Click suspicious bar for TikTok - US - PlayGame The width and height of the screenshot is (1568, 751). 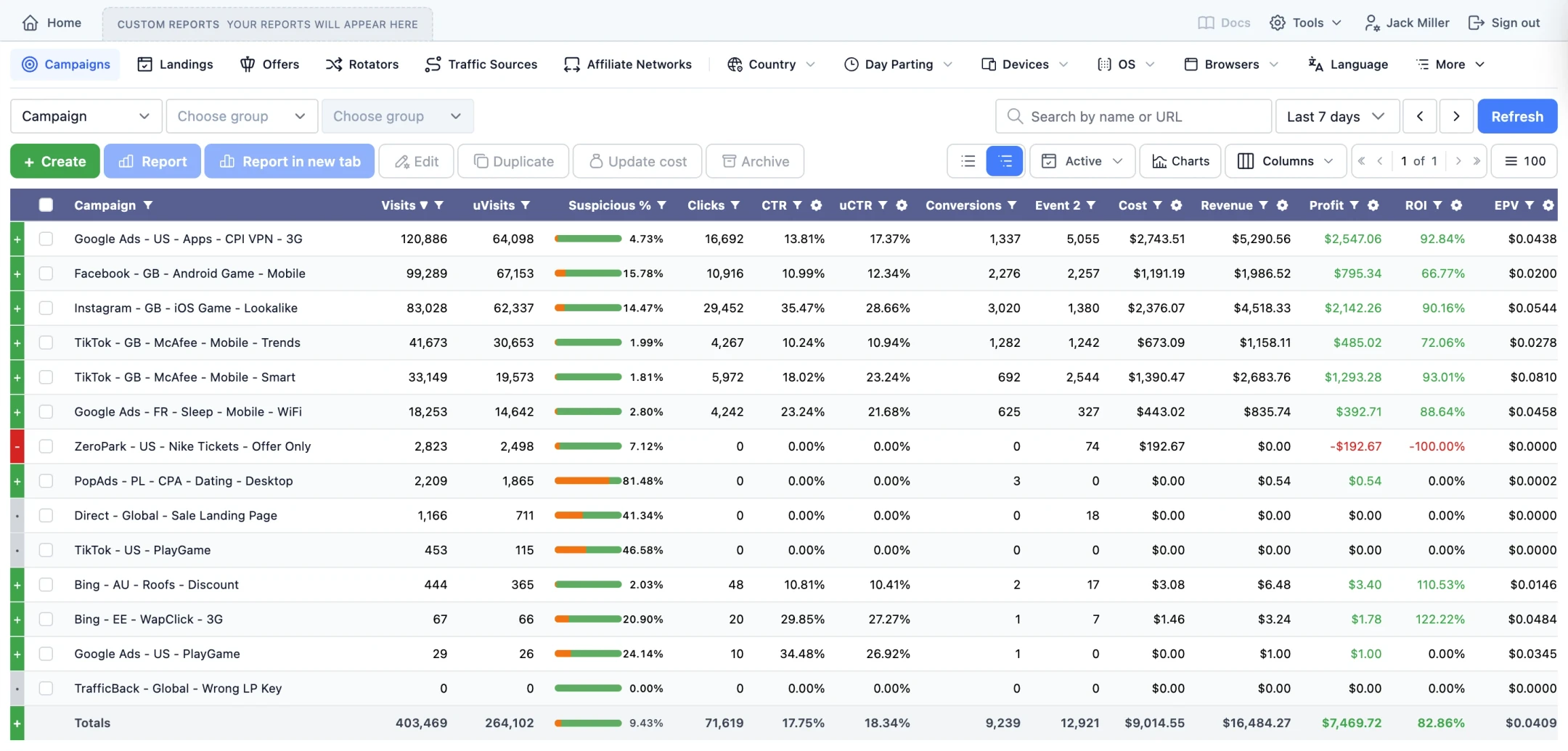[588, 550]
